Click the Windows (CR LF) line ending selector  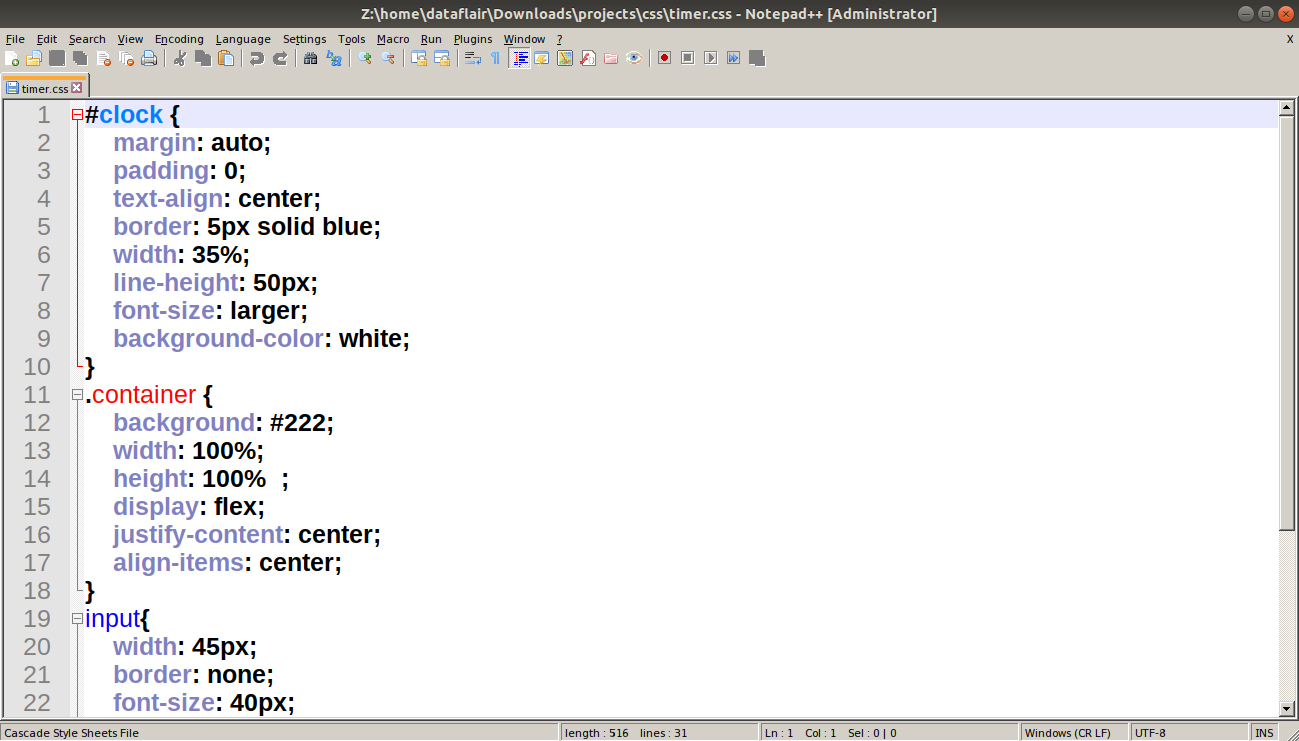tap(1074, 733)
